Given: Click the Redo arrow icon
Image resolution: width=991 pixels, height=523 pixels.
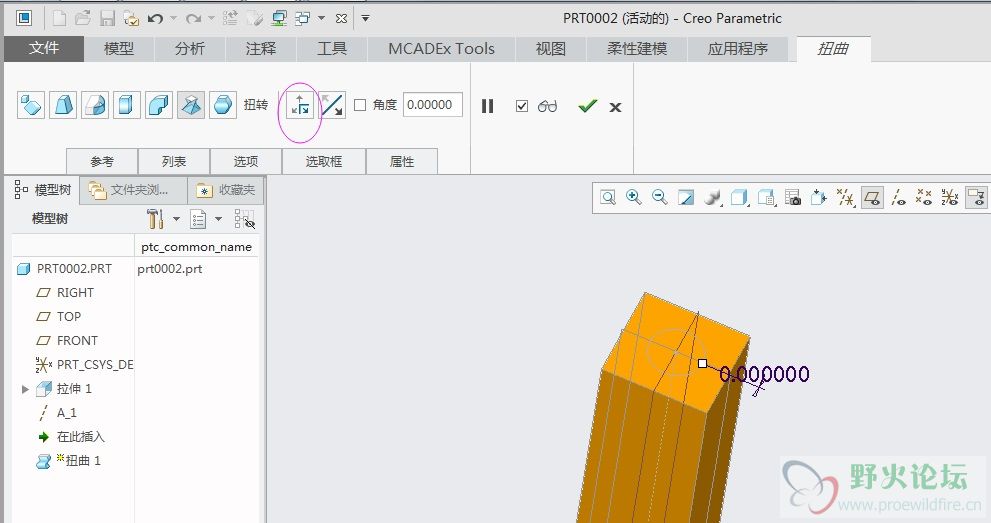Looking at the screenshot, I should (x=193, y=19).
